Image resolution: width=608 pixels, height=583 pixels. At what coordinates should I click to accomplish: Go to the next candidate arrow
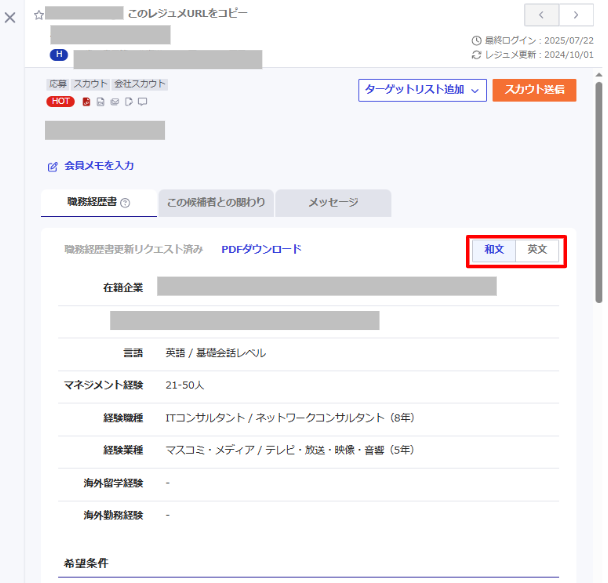click(576, 15)
